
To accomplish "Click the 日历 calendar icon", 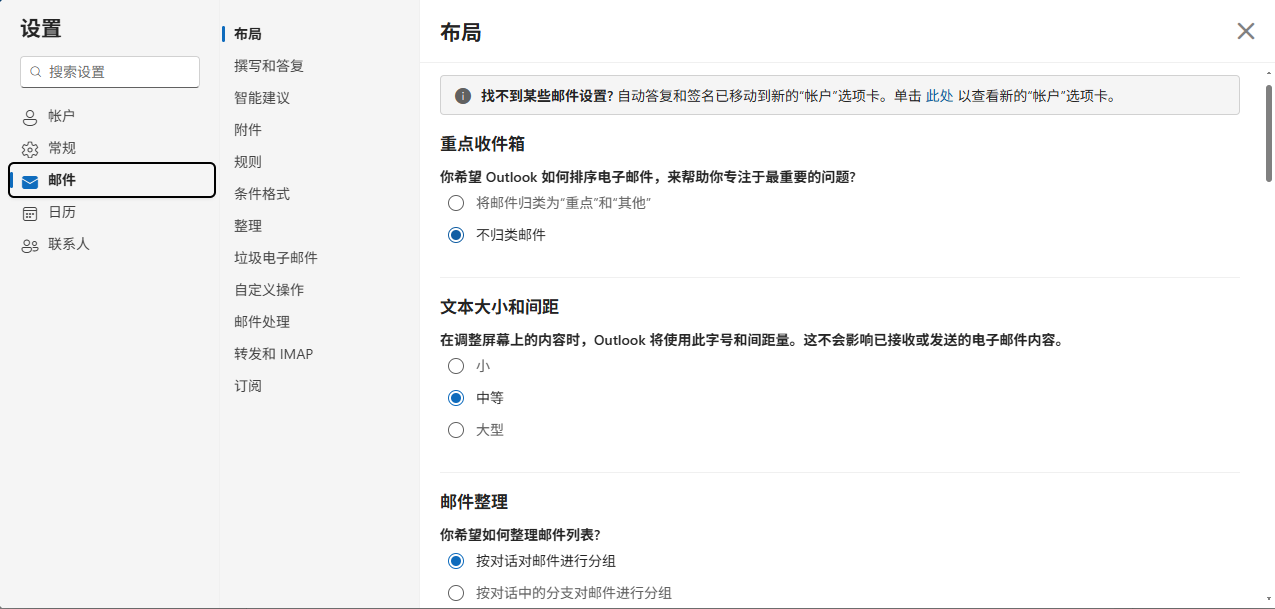I will click(30, 213).
